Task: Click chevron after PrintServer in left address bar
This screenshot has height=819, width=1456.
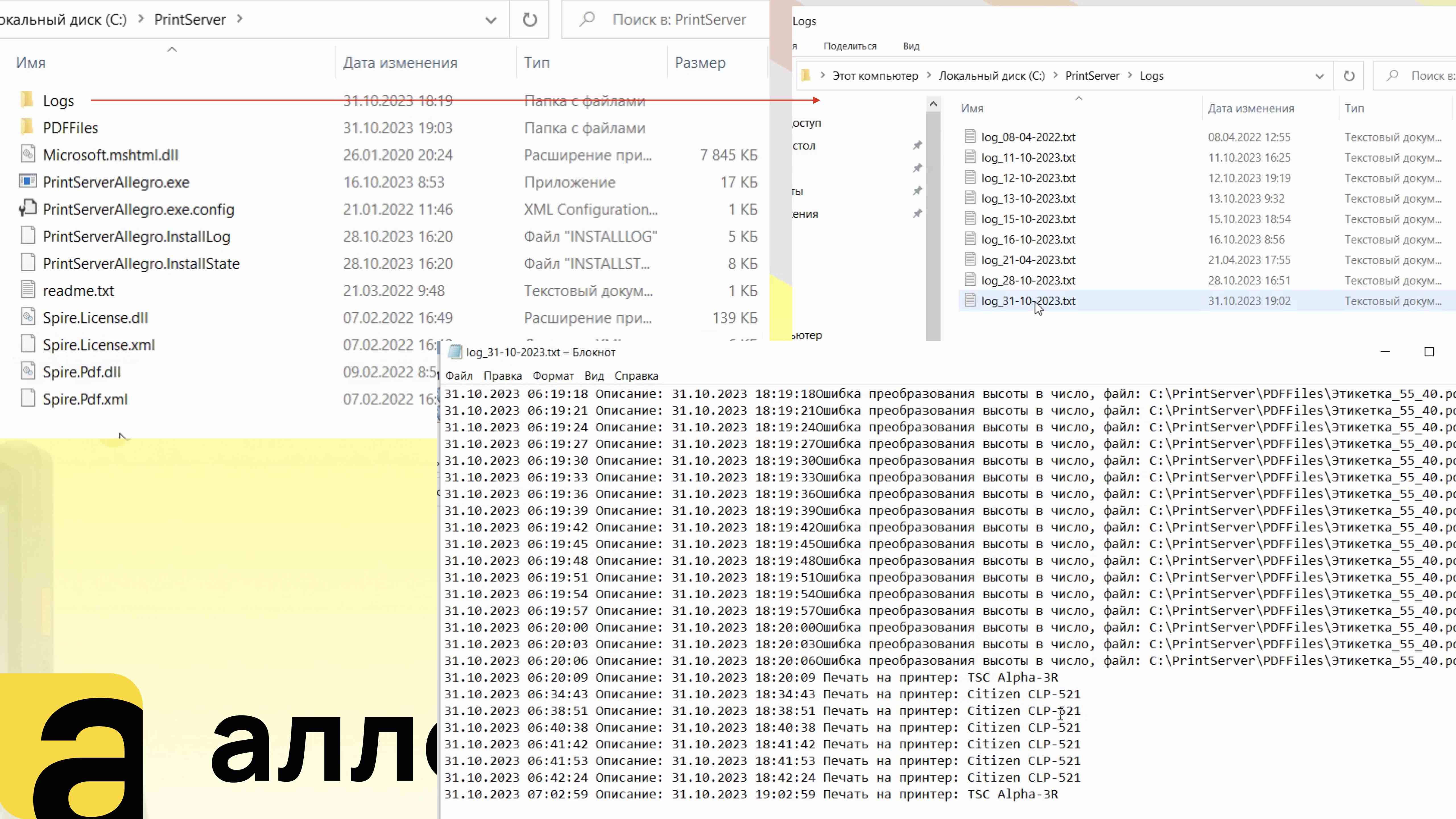Action: [x=240, y=19]
